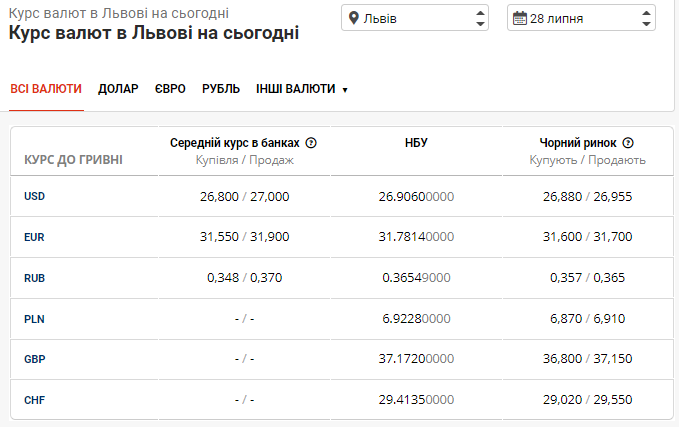The width and height of the screenshot is (679, 427).
Task: Select the ДОЛАР tab
Action: click(x=118, y=89)
